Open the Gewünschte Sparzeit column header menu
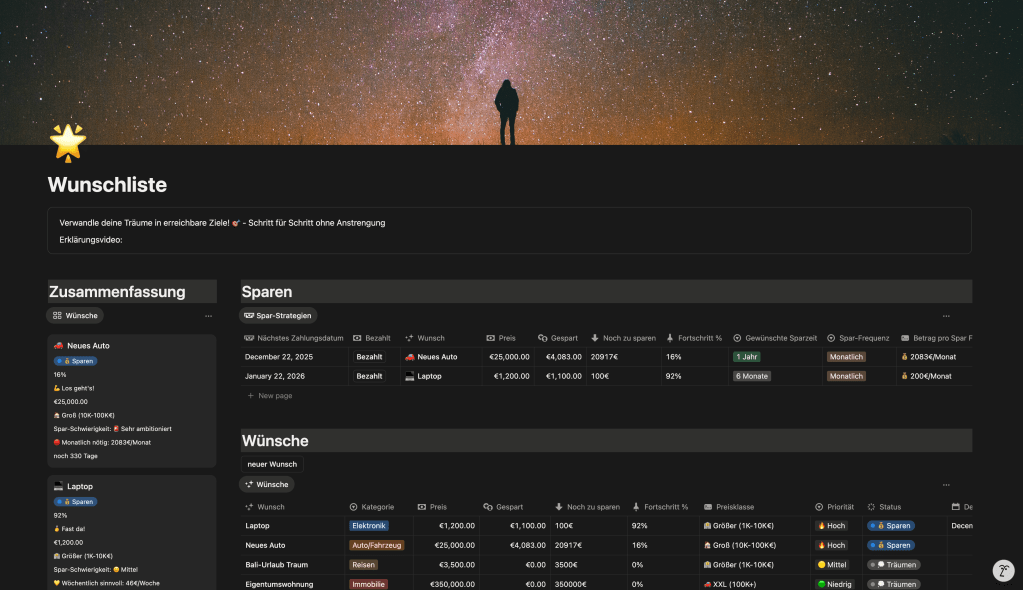This screenshot has height=590, width=1023. pos(775,338)
